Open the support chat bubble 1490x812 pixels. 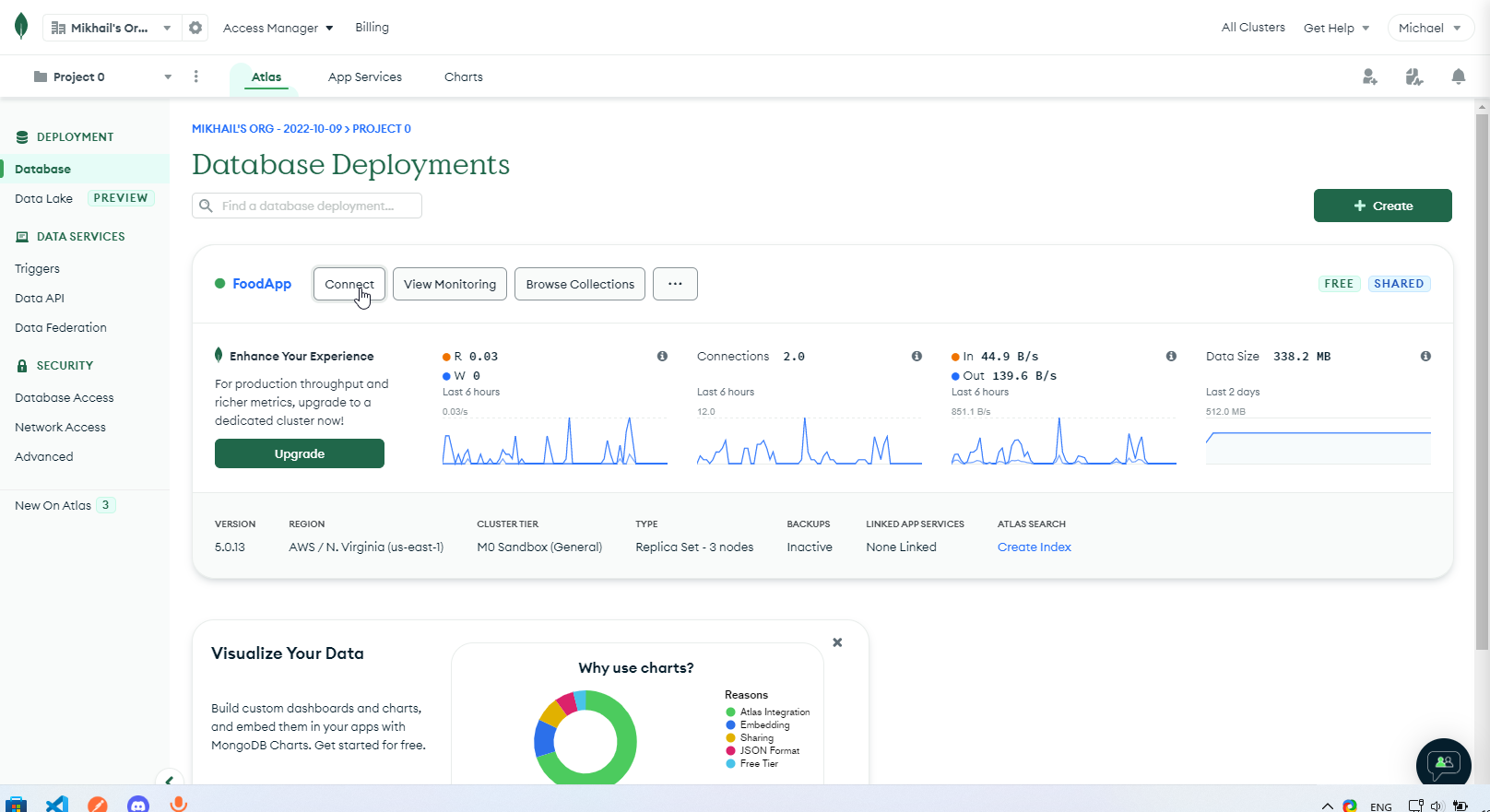[x=1443, y=763]
